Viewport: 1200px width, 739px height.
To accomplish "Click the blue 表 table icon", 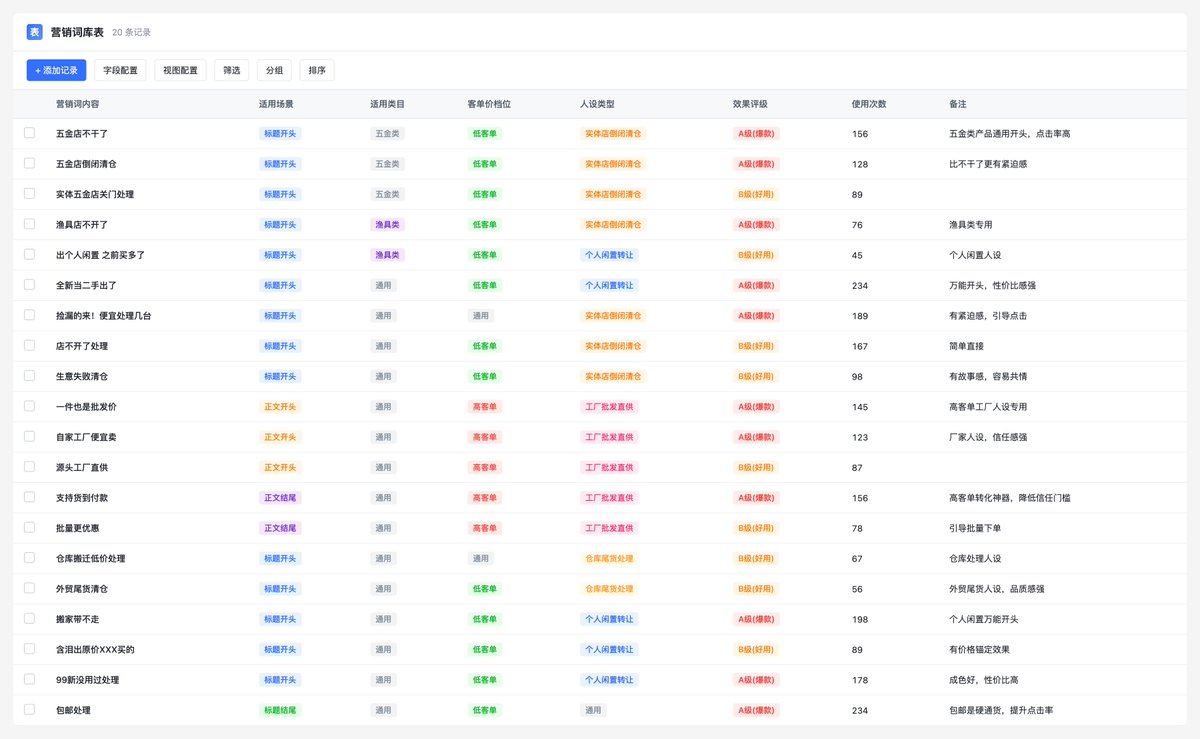I will [34, 32].
